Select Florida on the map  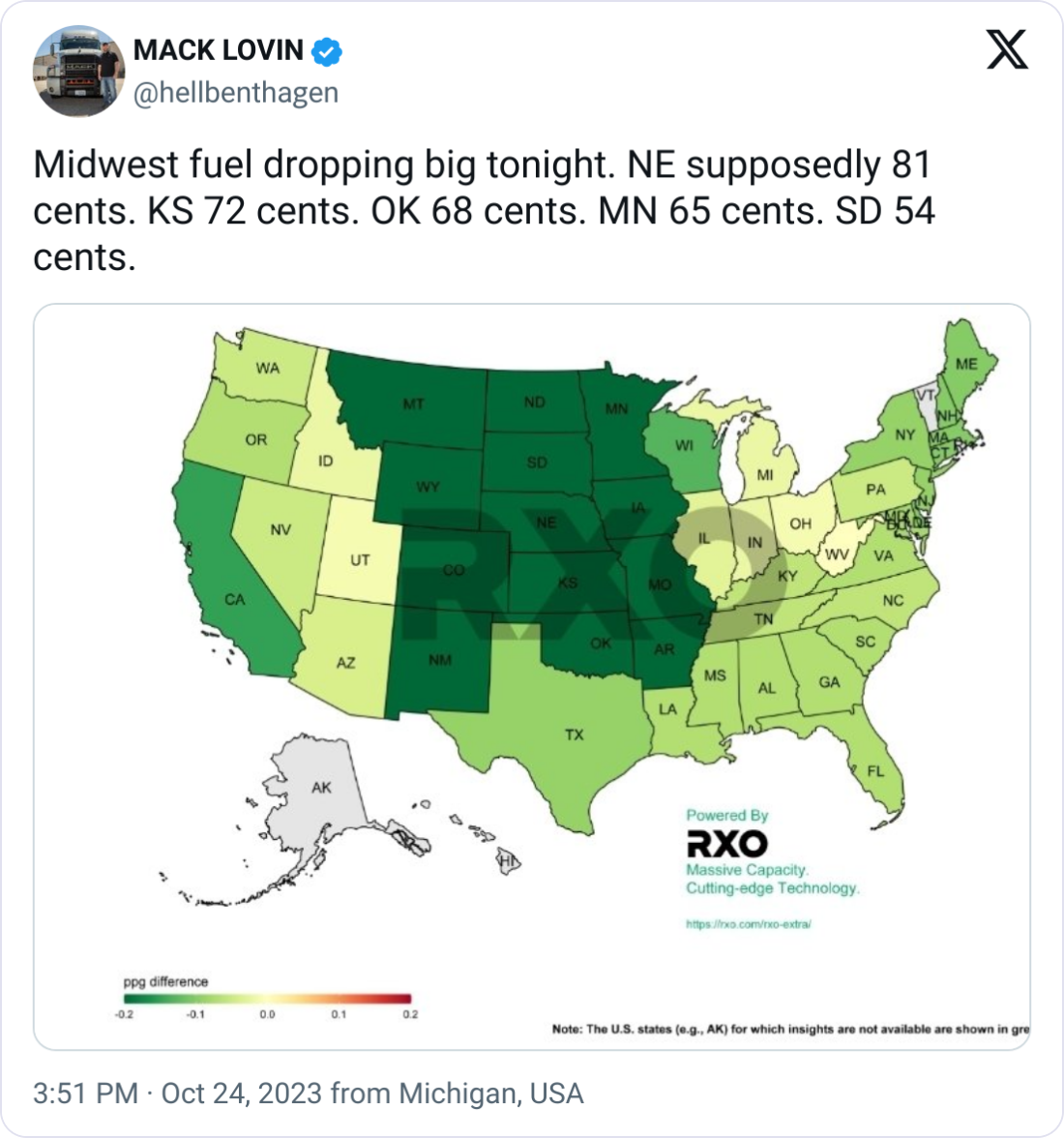(x=875, y=769)
